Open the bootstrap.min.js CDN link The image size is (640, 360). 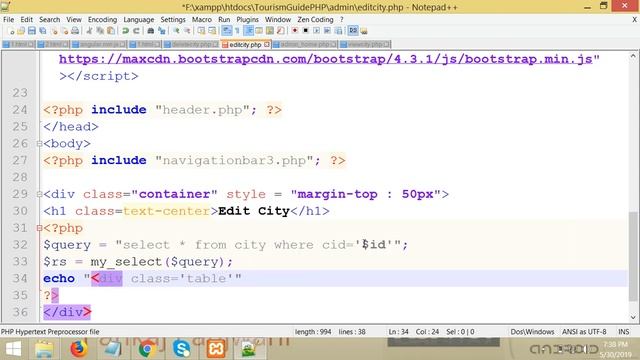point(325,59)
